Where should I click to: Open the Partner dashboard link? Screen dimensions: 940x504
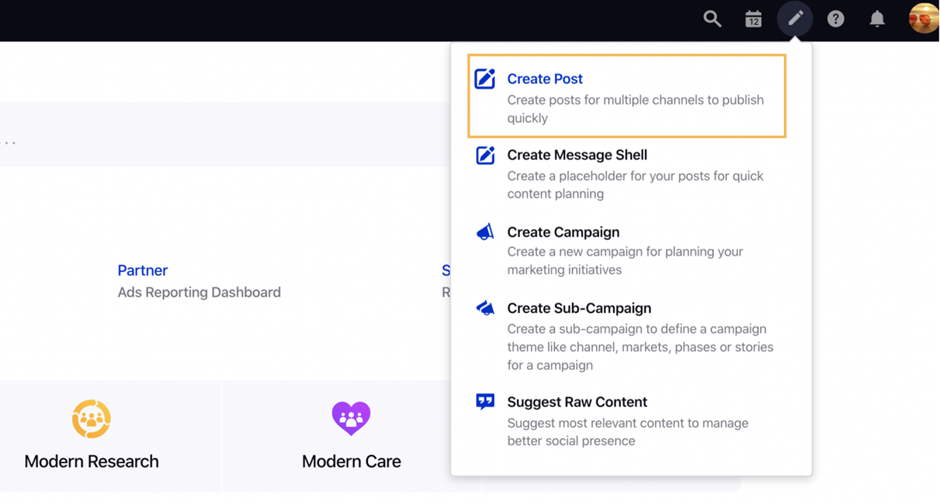tap(143, 270)
